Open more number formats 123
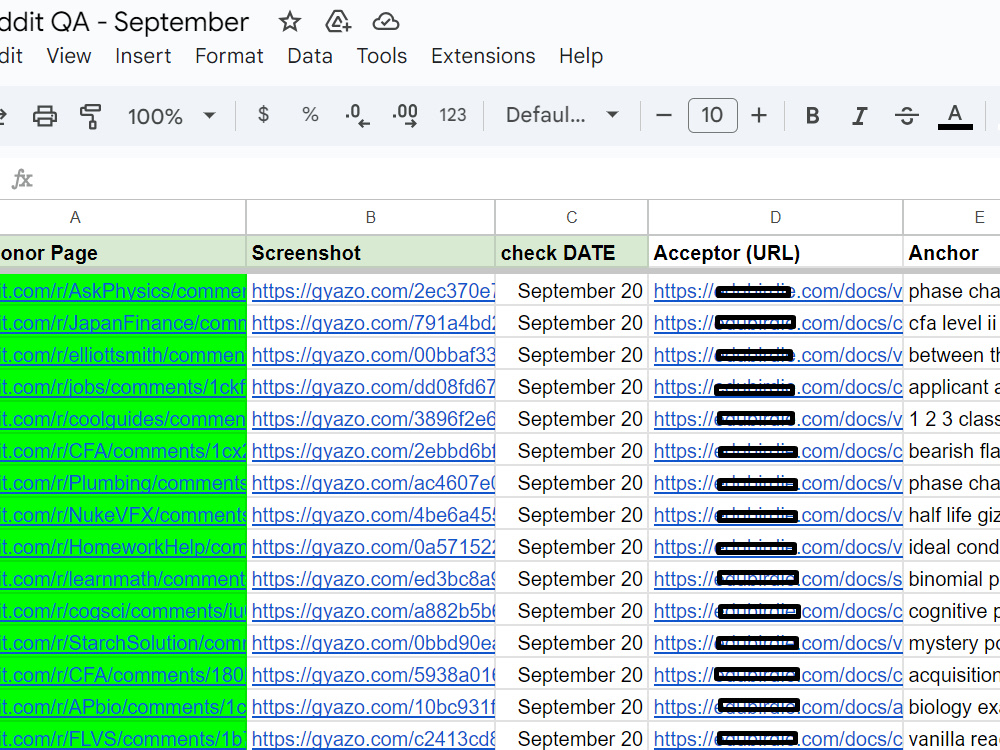 click(x=452, y=115)
